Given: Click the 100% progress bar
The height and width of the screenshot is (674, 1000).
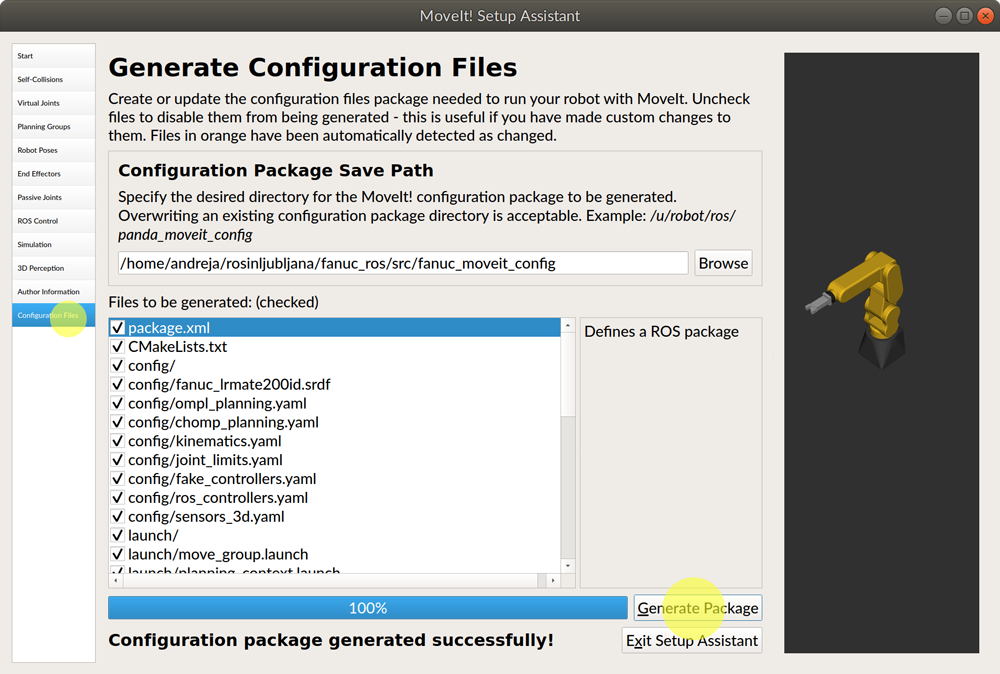Looking at the screenshot, I should pos(367,608).
